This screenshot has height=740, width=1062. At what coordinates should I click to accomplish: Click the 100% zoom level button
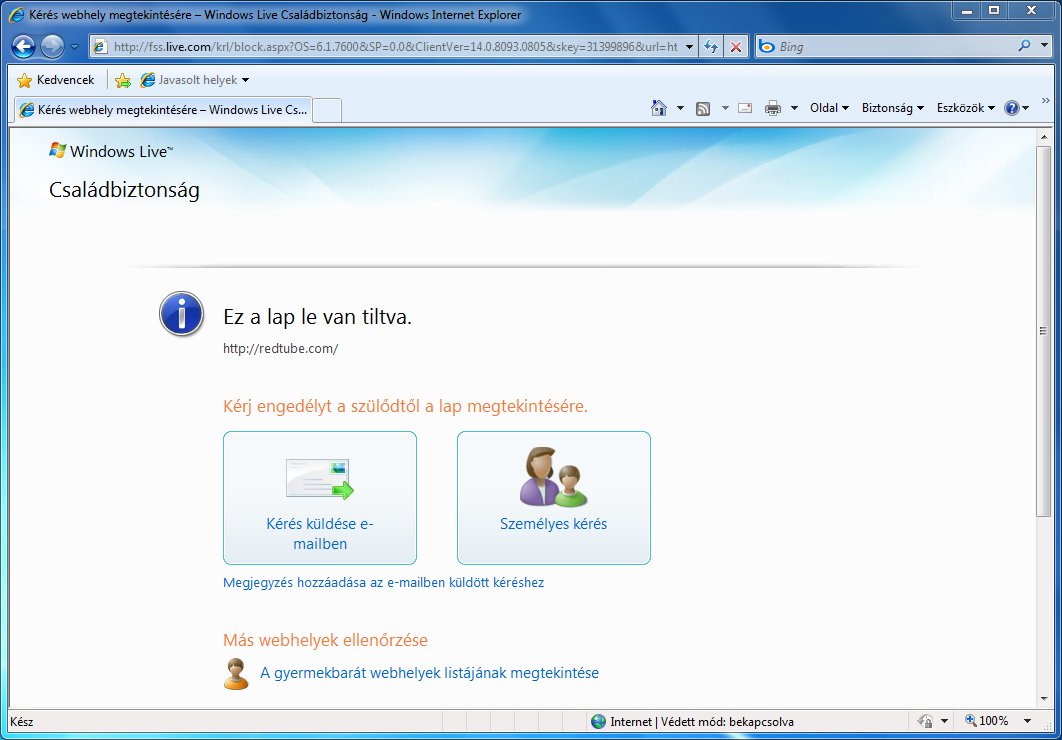[x=987, y=720]
